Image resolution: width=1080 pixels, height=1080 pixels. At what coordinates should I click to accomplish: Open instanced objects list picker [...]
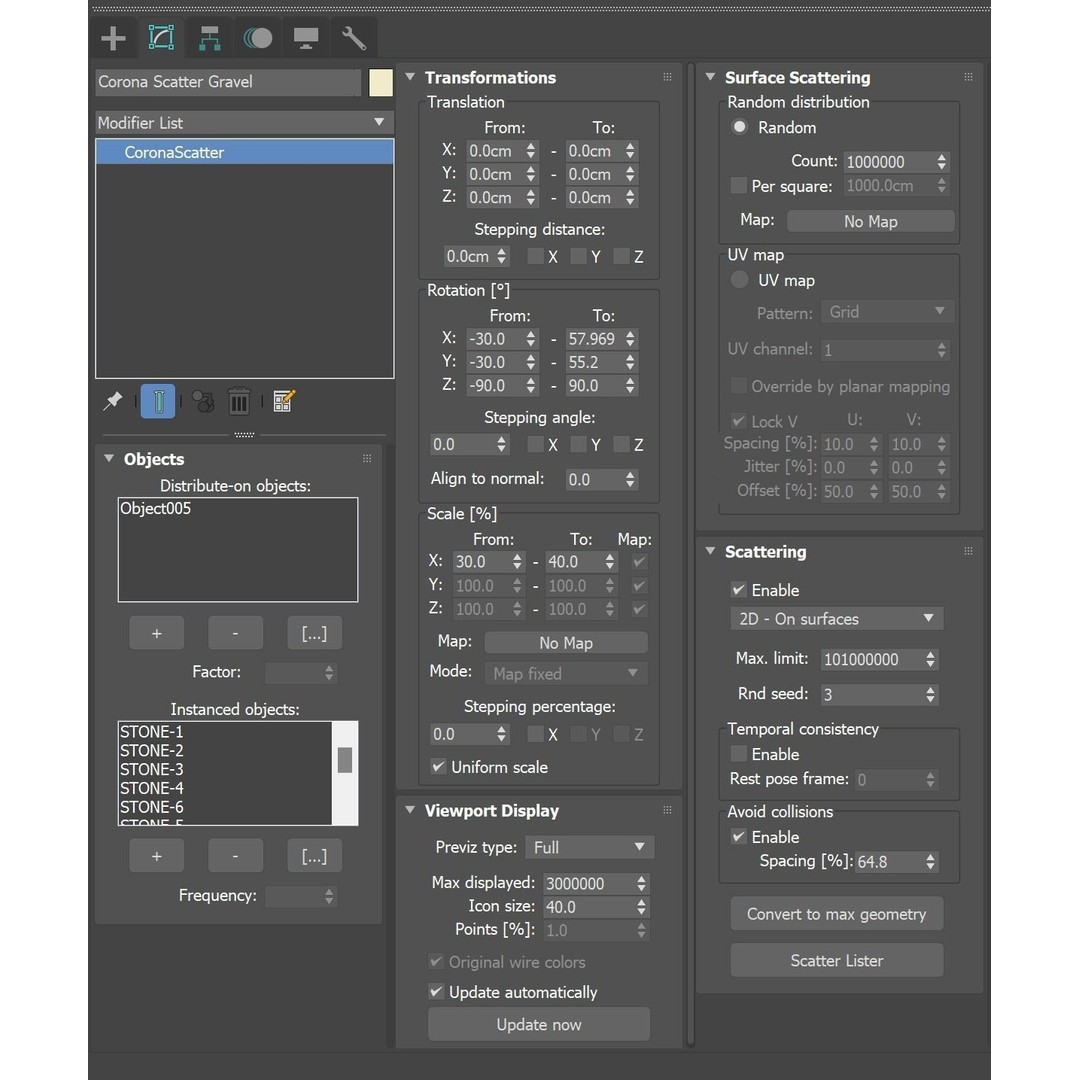[x=314, y=856]
